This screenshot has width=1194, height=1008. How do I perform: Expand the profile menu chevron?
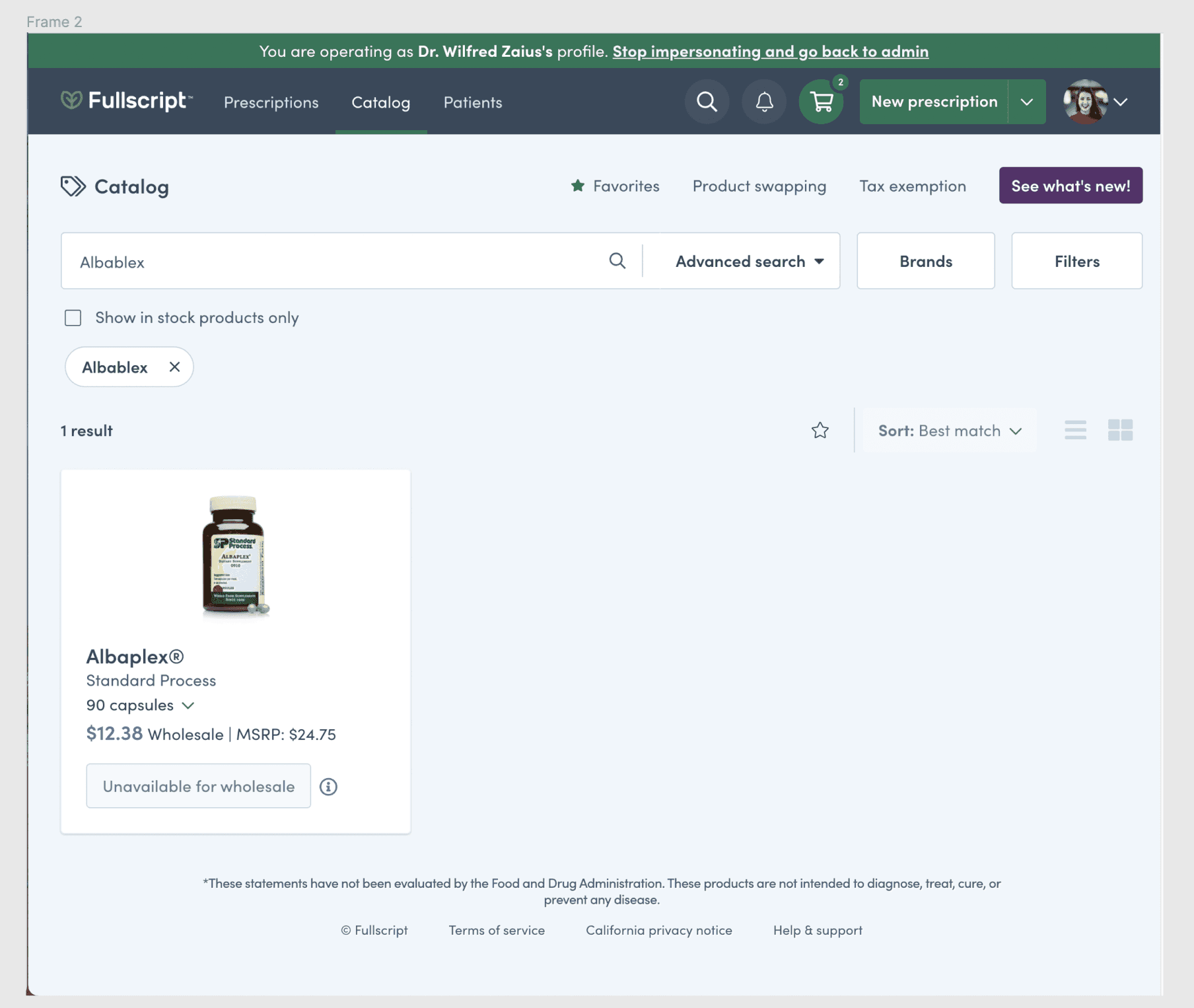pos(1121,102)
